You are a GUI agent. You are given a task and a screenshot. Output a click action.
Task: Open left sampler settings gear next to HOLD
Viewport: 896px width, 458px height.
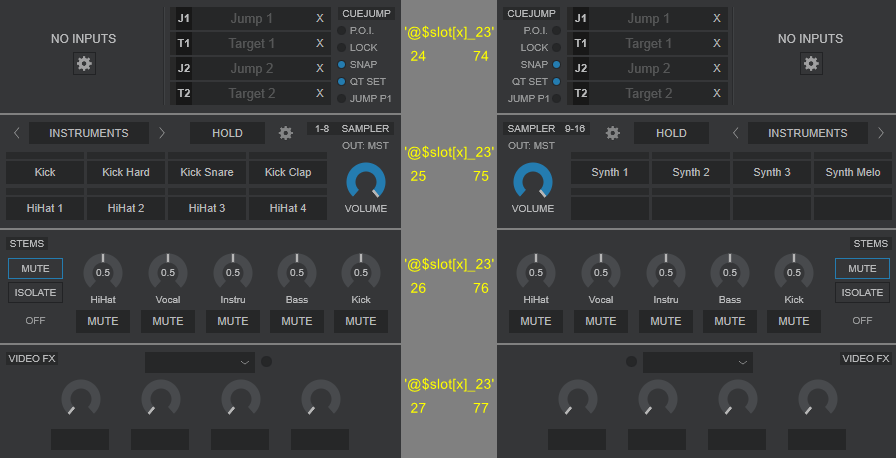click(286, 133)
